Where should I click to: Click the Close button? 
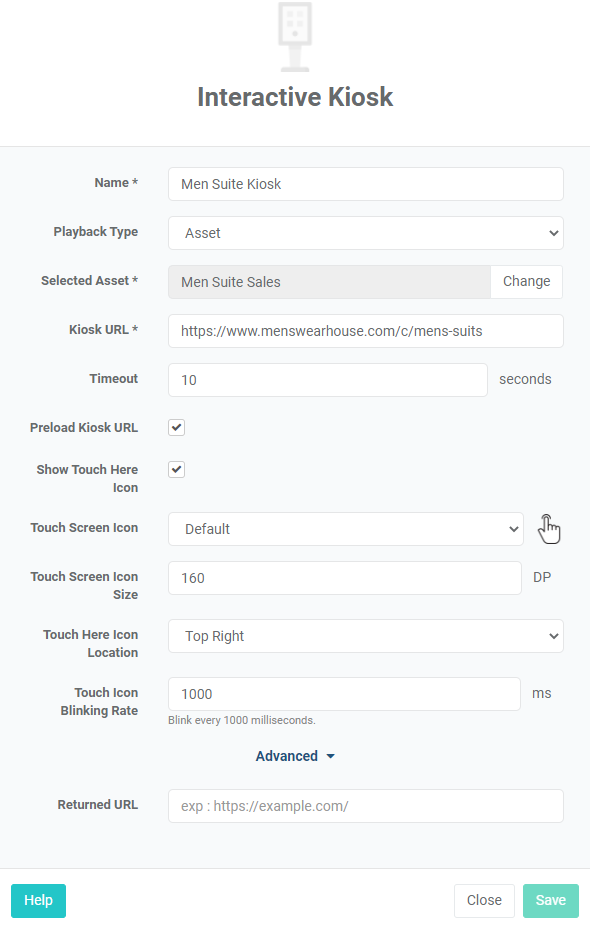484,900
